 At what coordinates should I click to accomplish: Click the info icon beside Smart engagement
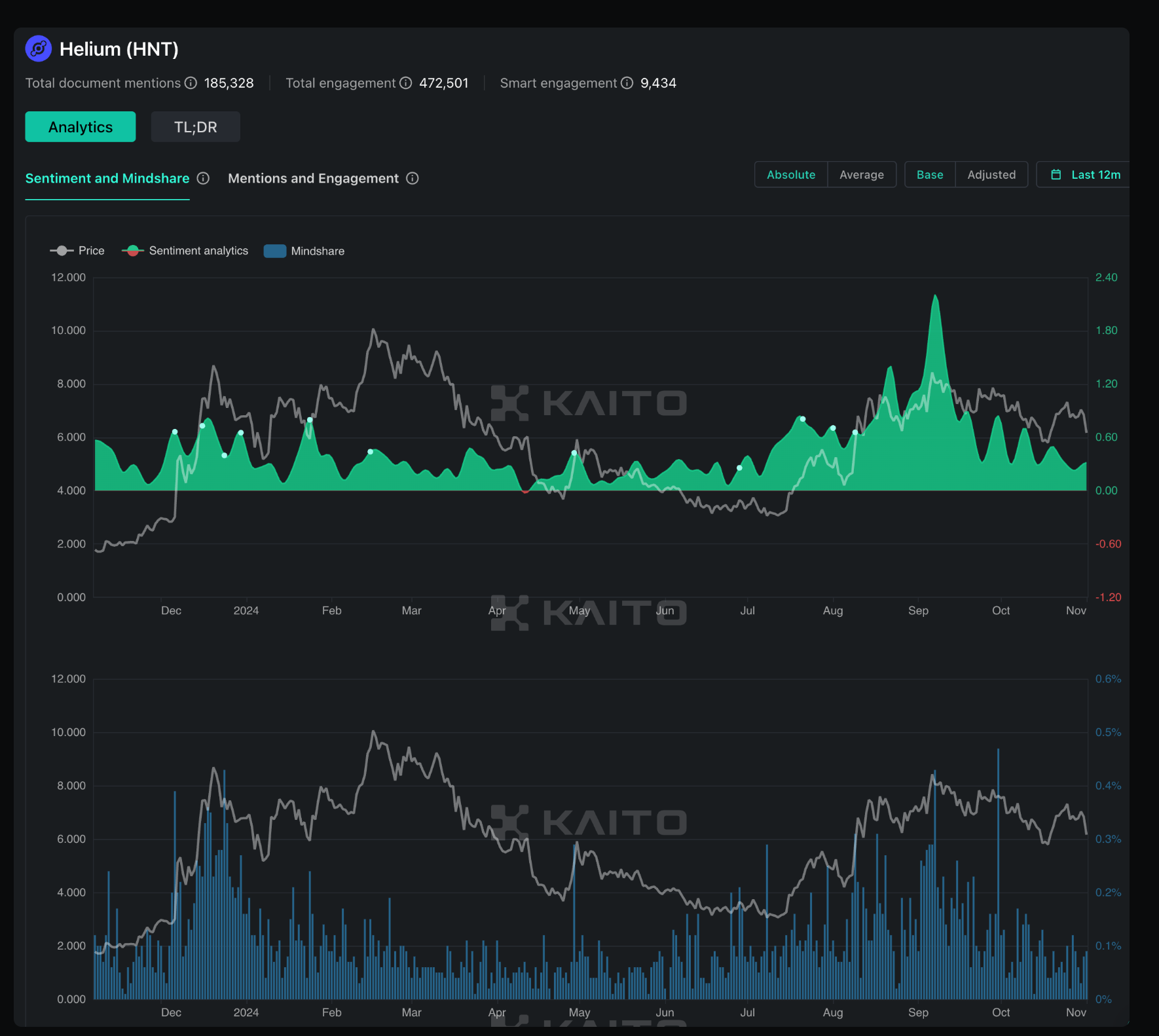[627, 83]
